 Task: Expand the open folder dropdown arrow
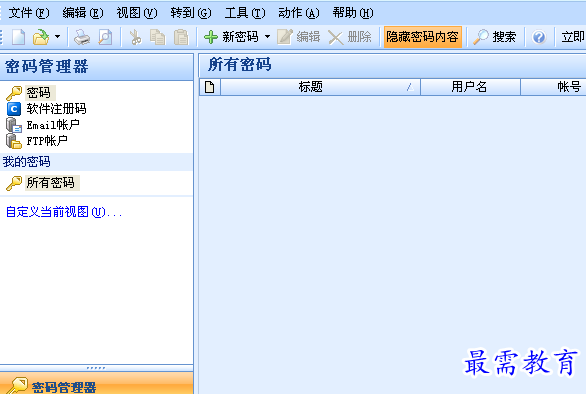[x=57, y=37]
